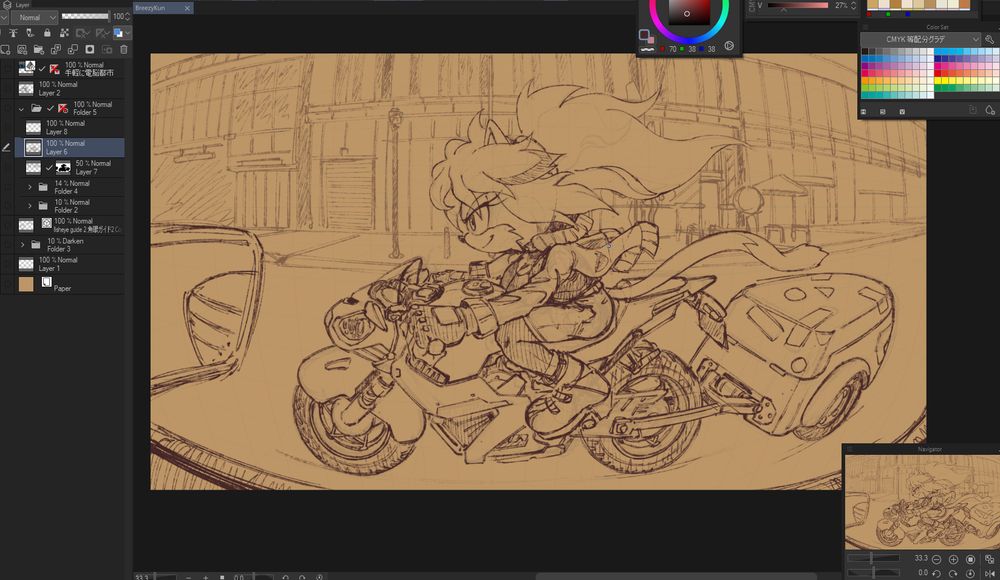Expand the Folder 3 Darken layer group

pyautogui.click(x=23, y=244)
